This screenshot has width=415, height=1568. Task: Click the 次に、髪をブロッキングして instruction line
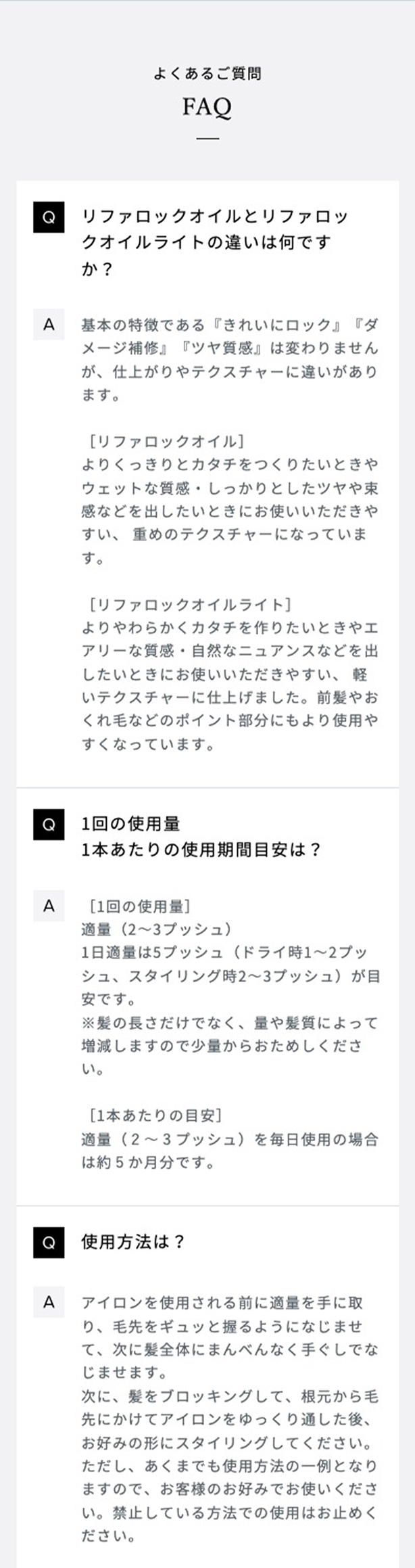click(x=230, y=1396)
